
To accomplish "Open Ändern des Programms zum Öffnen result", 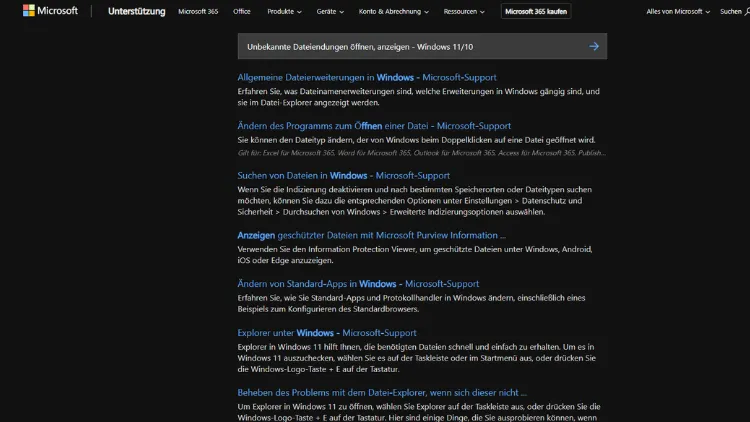I will [x=374, y=126].
